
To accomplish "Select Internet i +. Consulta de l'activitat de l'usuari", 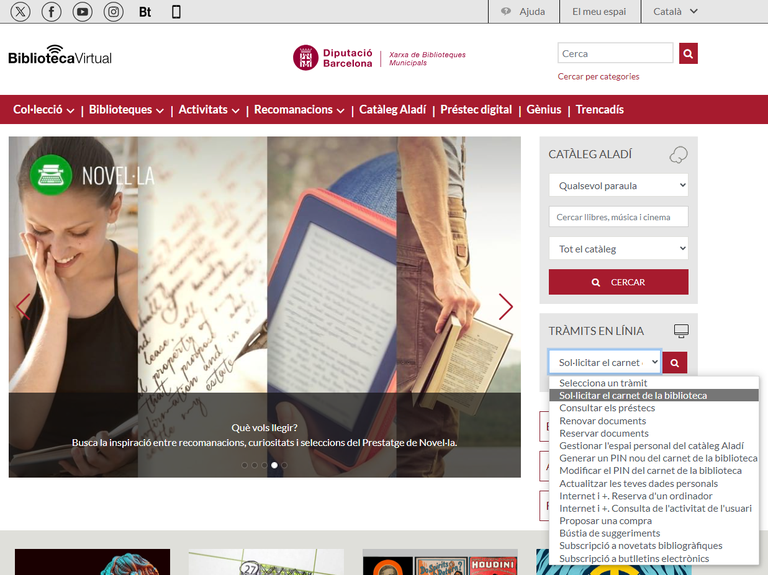I will pos(654,508).
